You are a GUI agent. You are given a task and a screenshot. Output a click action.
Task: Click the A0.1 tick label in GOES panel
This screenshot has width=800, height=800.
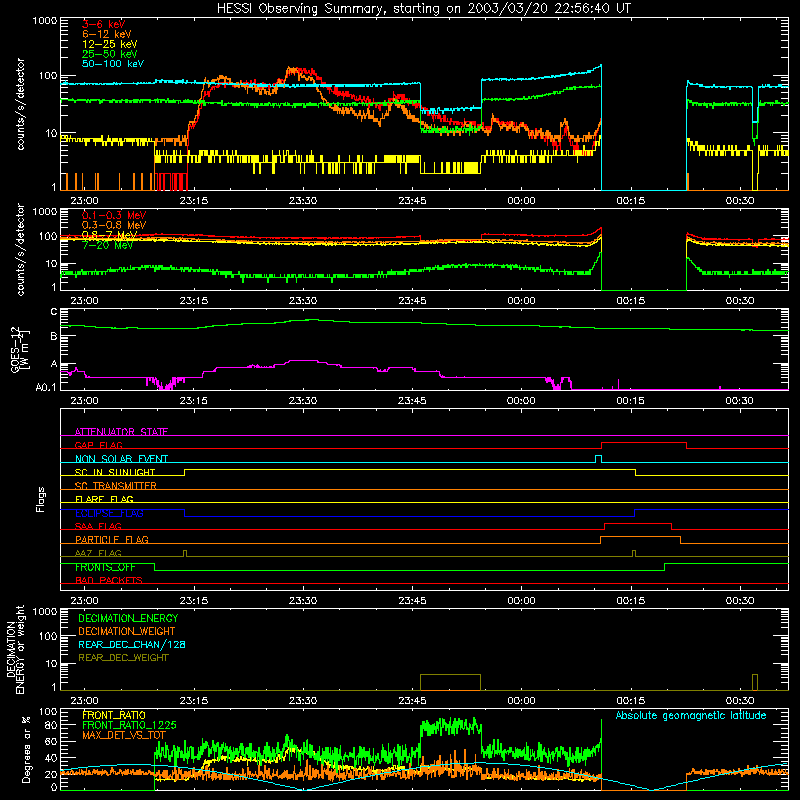pos(46,388)
